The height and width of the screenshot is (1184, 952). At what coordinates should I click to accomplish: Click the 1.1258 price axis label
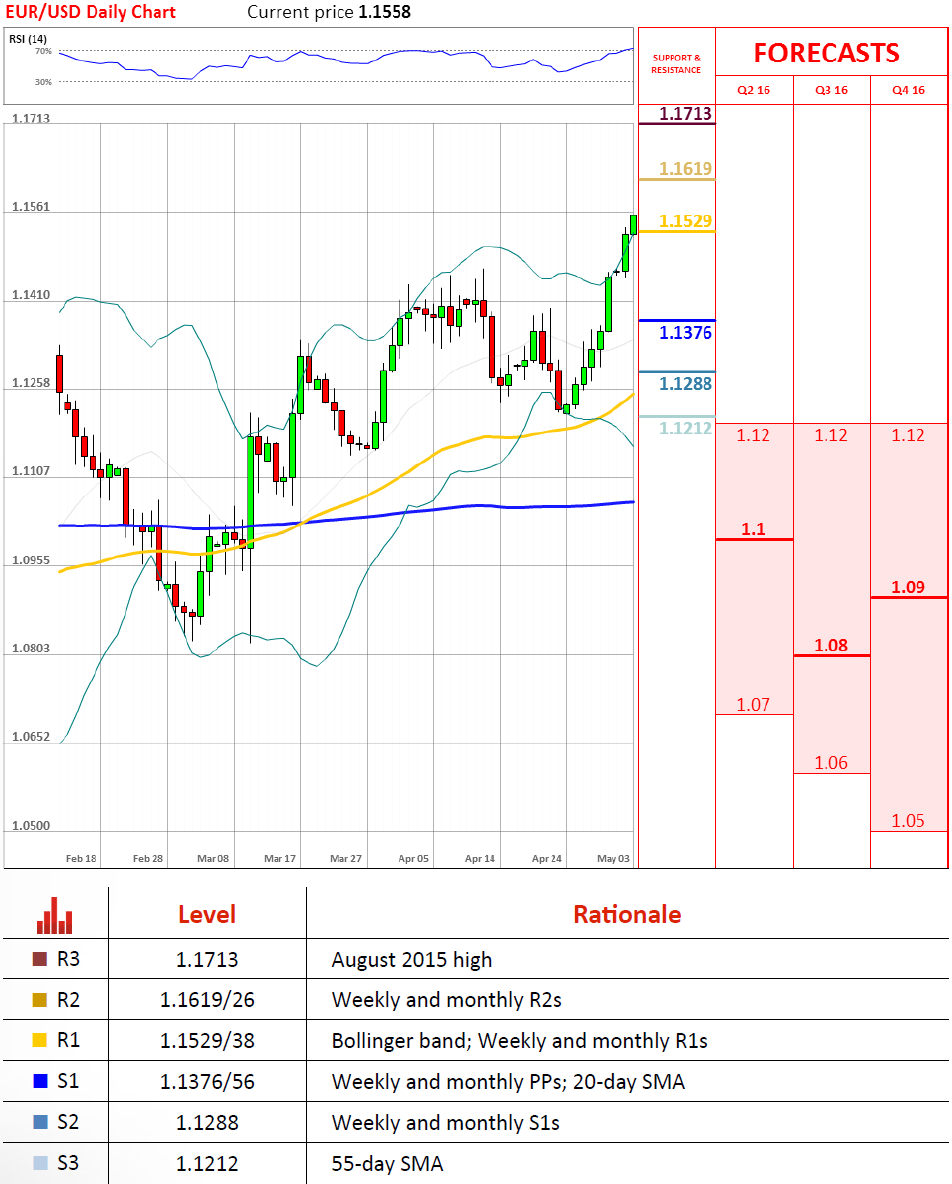pos(31,382)
